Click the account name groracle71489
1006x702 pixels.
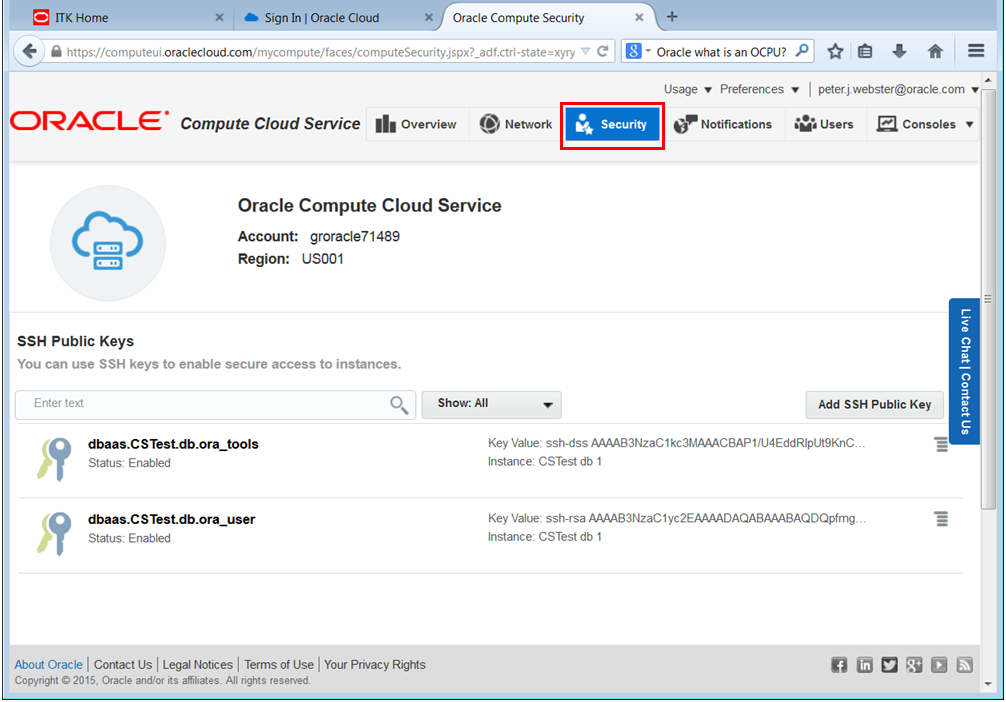355,237
